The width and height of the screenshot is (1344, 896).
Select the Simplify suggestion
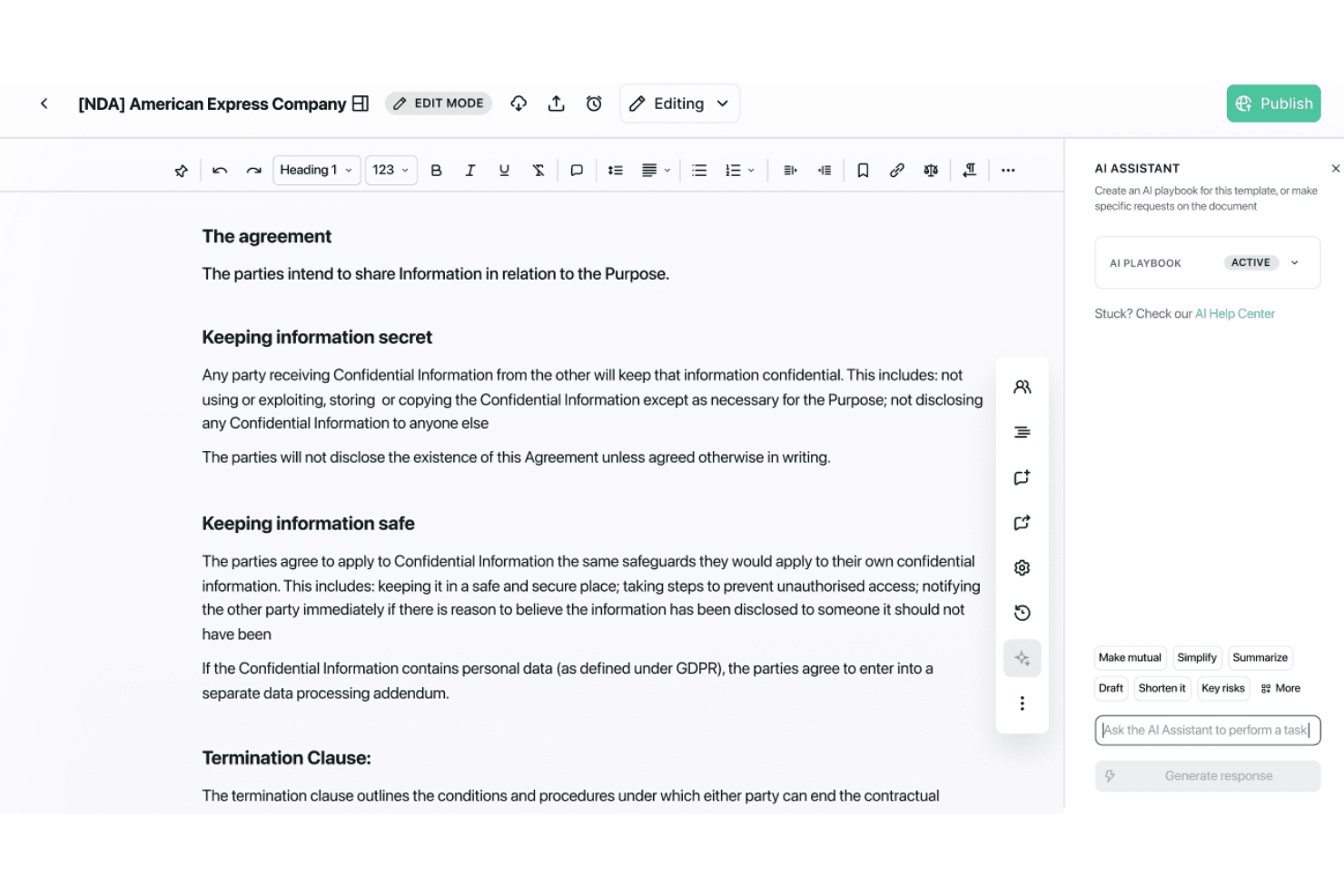pos(1197,657)
